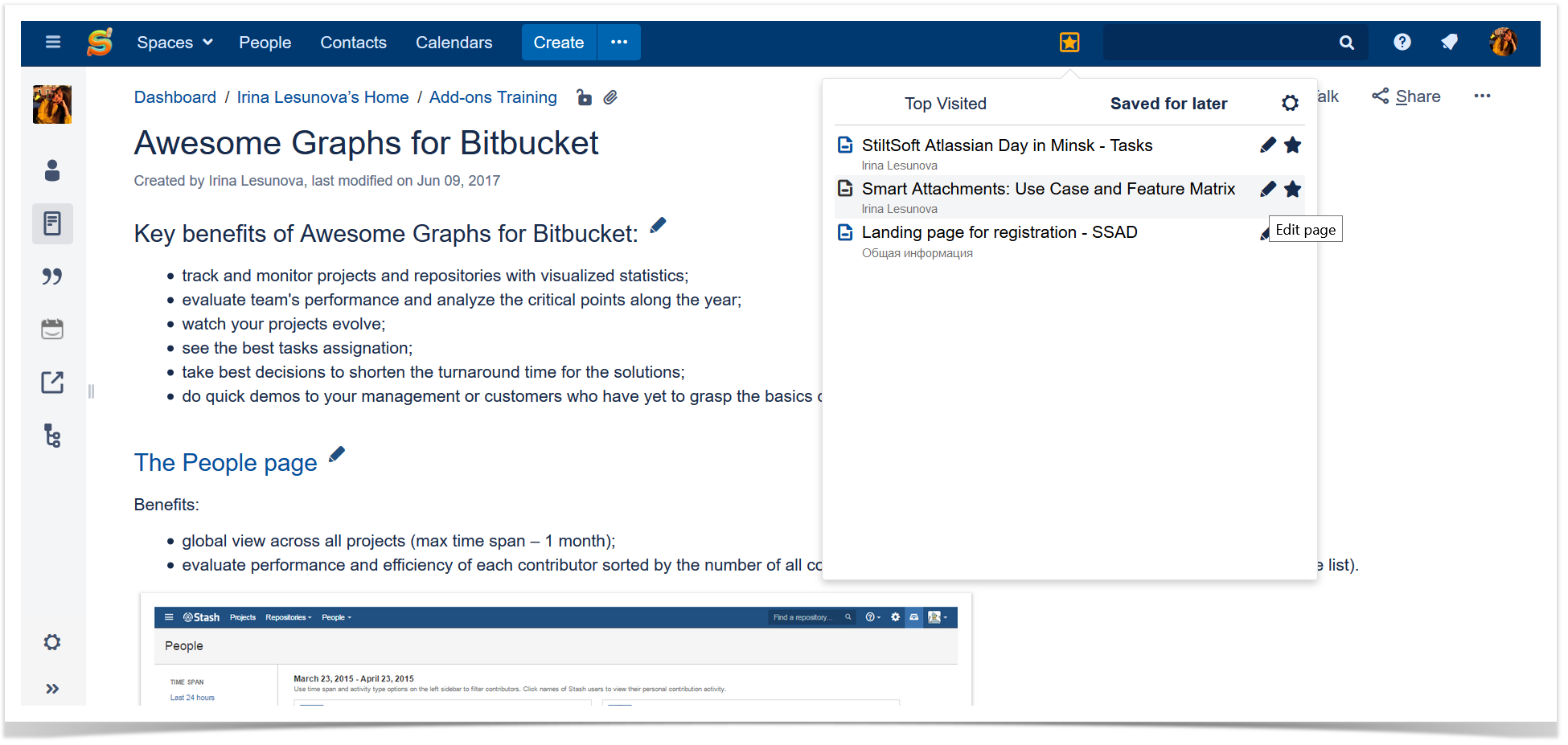Open Smart Attachments: Use Case and Feature Matrix

pos(1049,189)
